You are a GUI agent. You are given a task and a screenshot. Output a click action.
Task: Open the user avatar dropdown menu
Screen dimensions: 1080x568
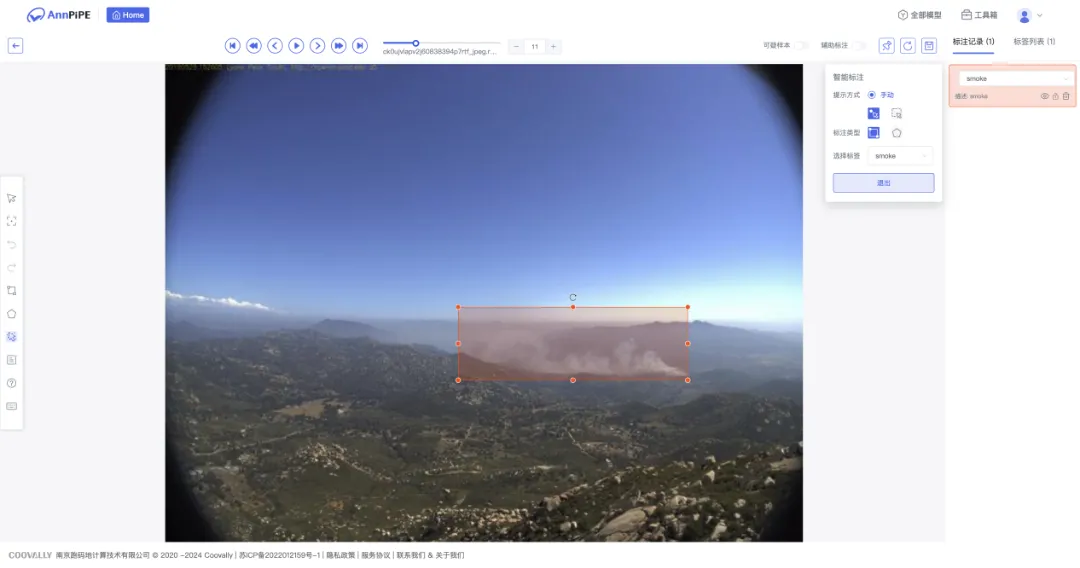point(1029,15)
